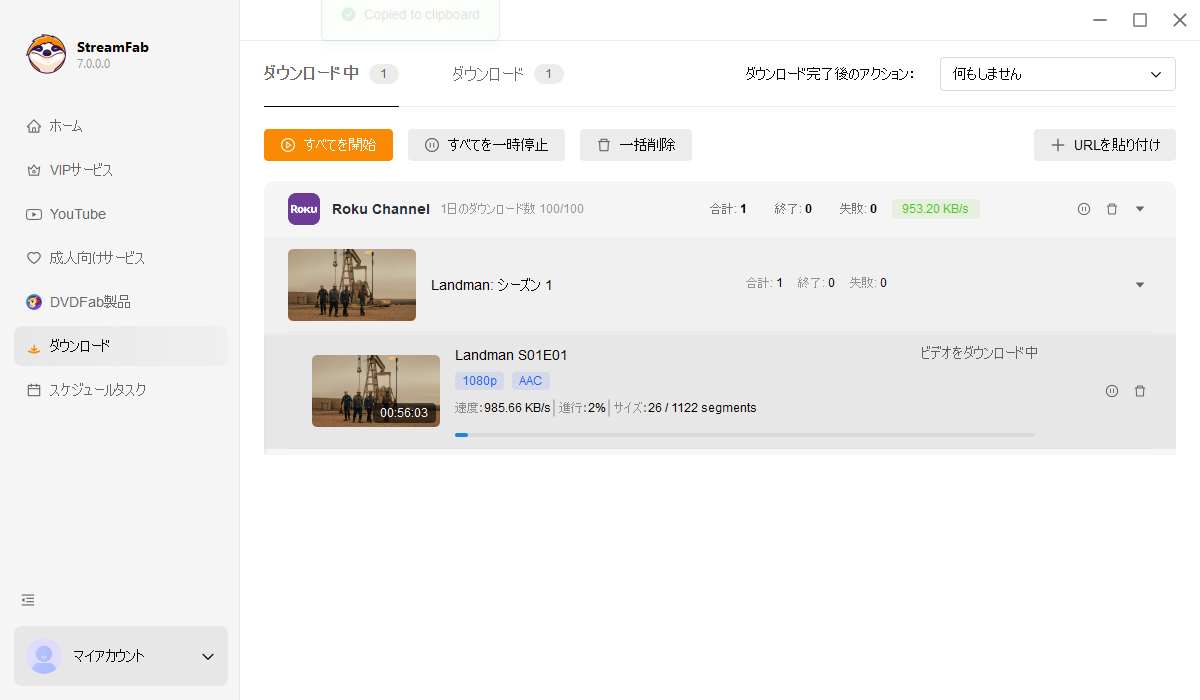Viewport: 1200px width, 700px height.
Task: Delete the Landman S01E01 download
Action: (x=1140, y=391)
